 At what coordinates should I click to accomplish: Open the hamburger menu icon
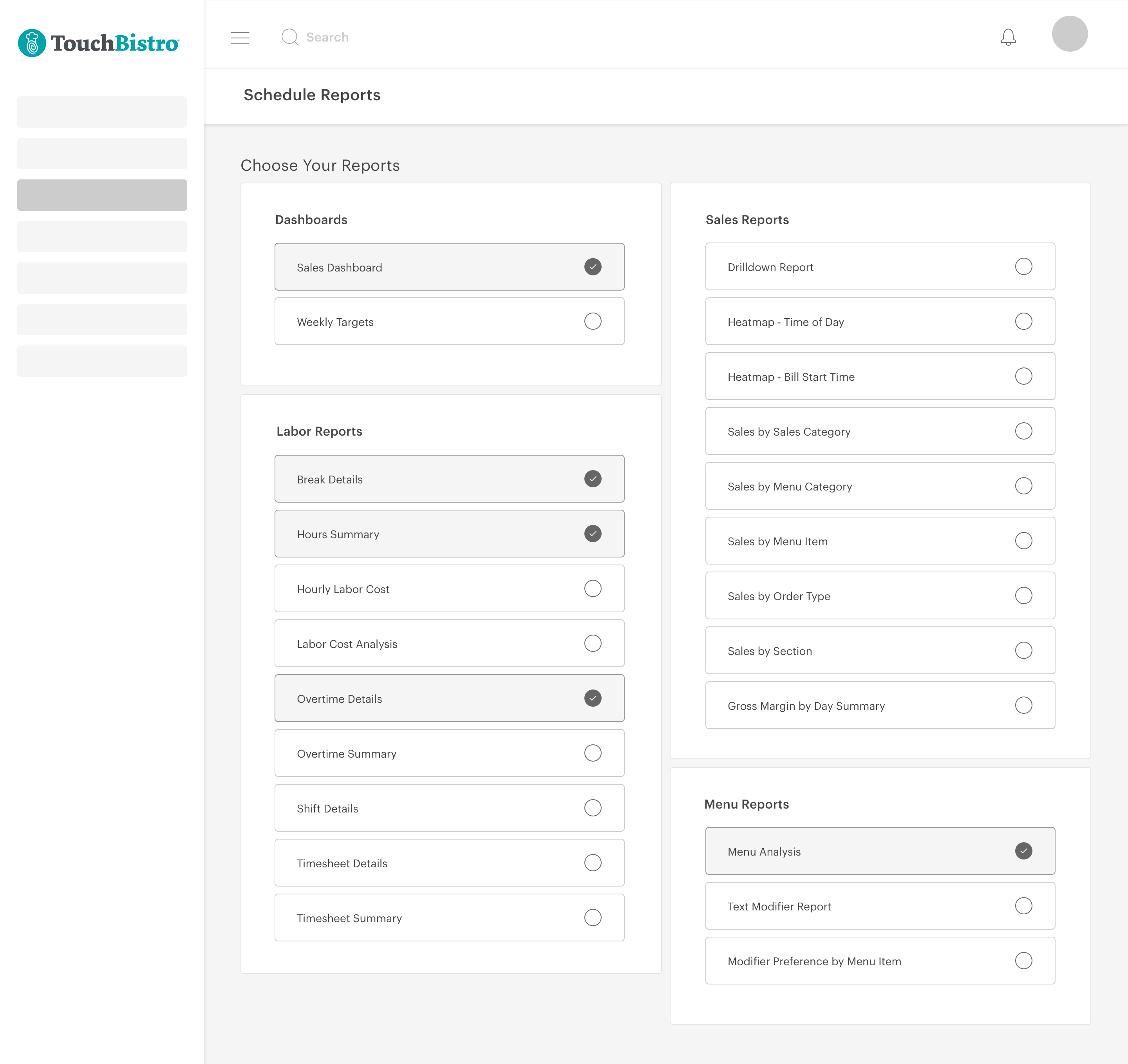(240, 38)
